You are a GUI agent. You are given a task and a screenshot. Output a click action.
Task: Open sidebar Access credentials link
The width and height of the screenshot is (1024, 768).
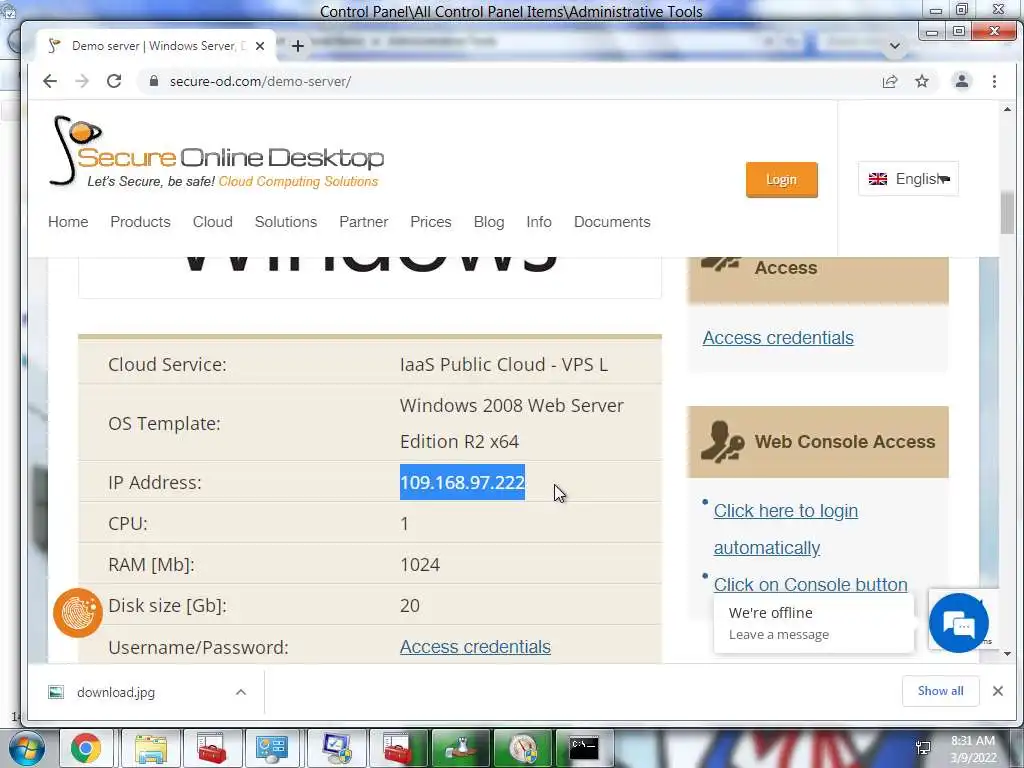tap(778, 338)
